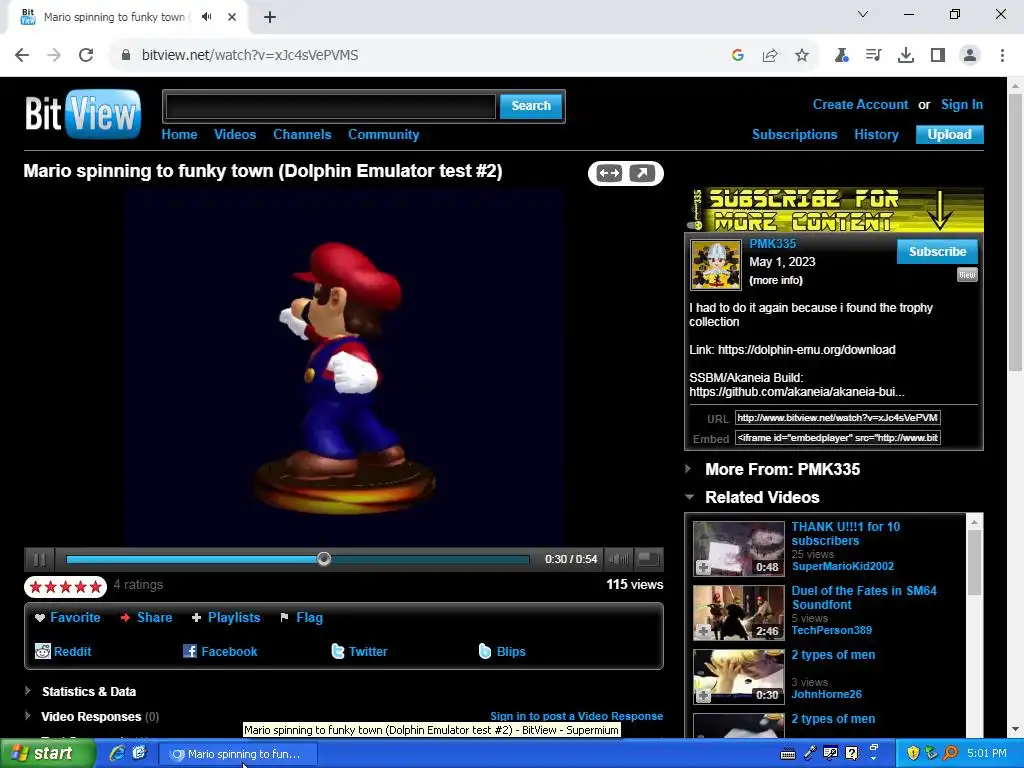Click the red Share arrow icon
This screenshot has width=1024, height=768.
[x=125, y=618]
